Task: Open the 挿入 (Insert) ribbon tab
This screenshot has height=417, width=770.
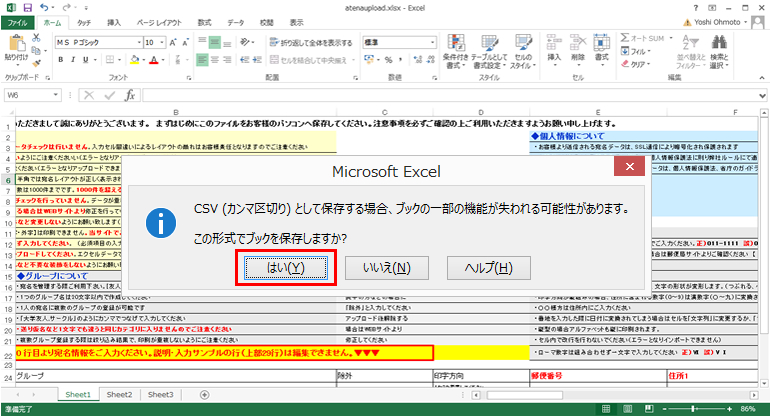Action: coord(114,21)
